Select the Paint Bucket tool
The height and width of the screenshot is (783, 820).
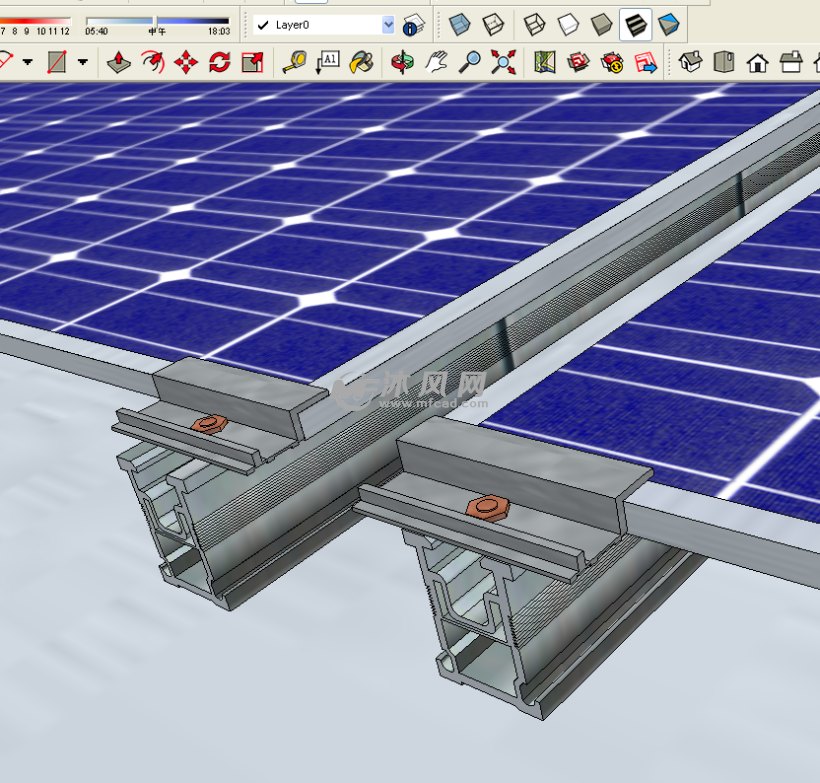pos(362,62)
